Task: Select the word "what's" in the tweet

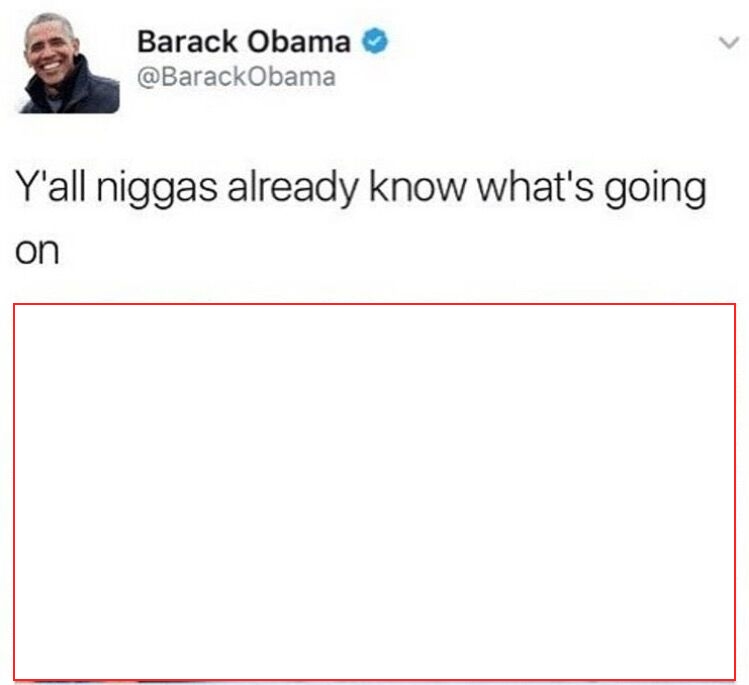Action: click(535, 187)
